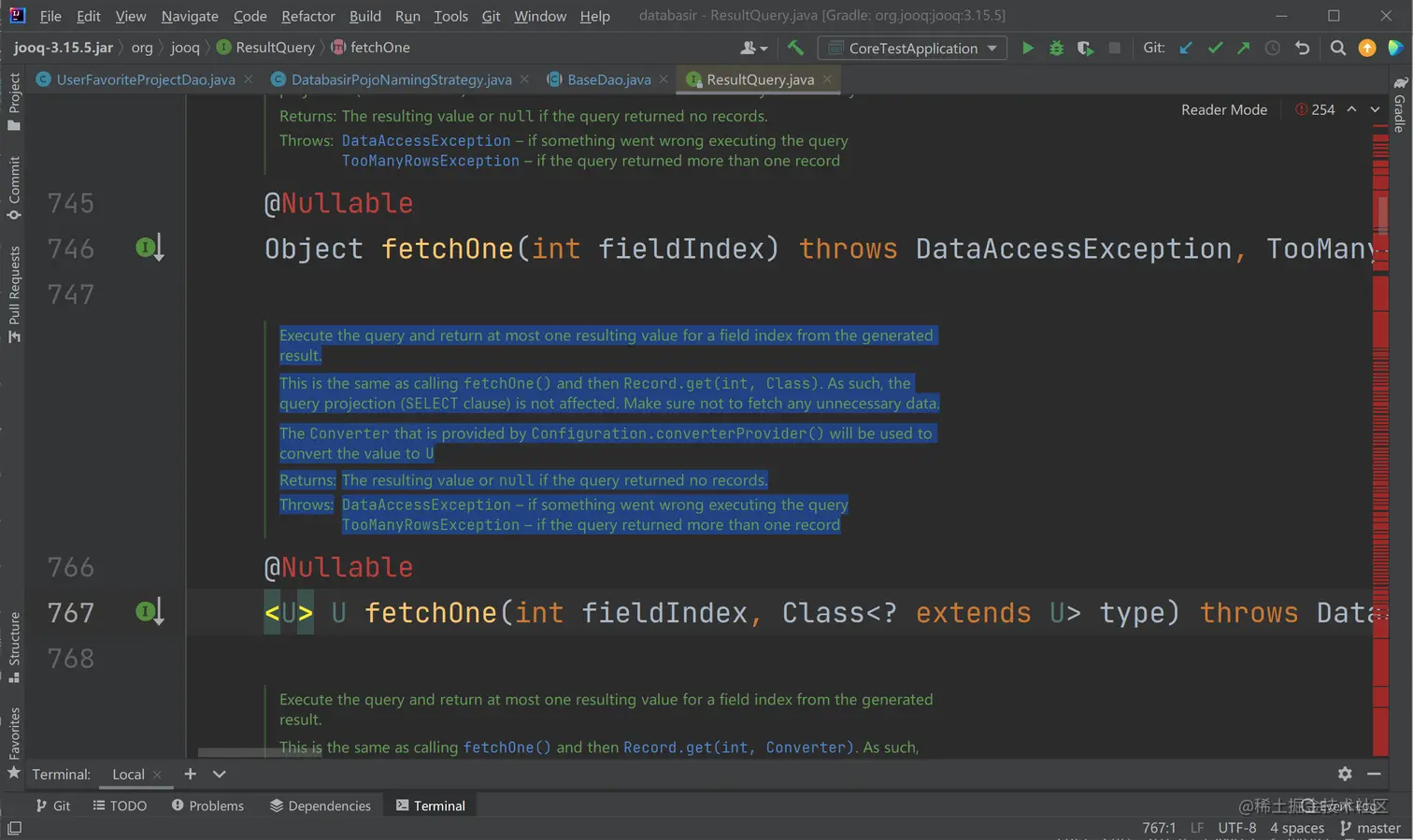Click the horizontal scrollbar of the editor

tap(260, 752)
